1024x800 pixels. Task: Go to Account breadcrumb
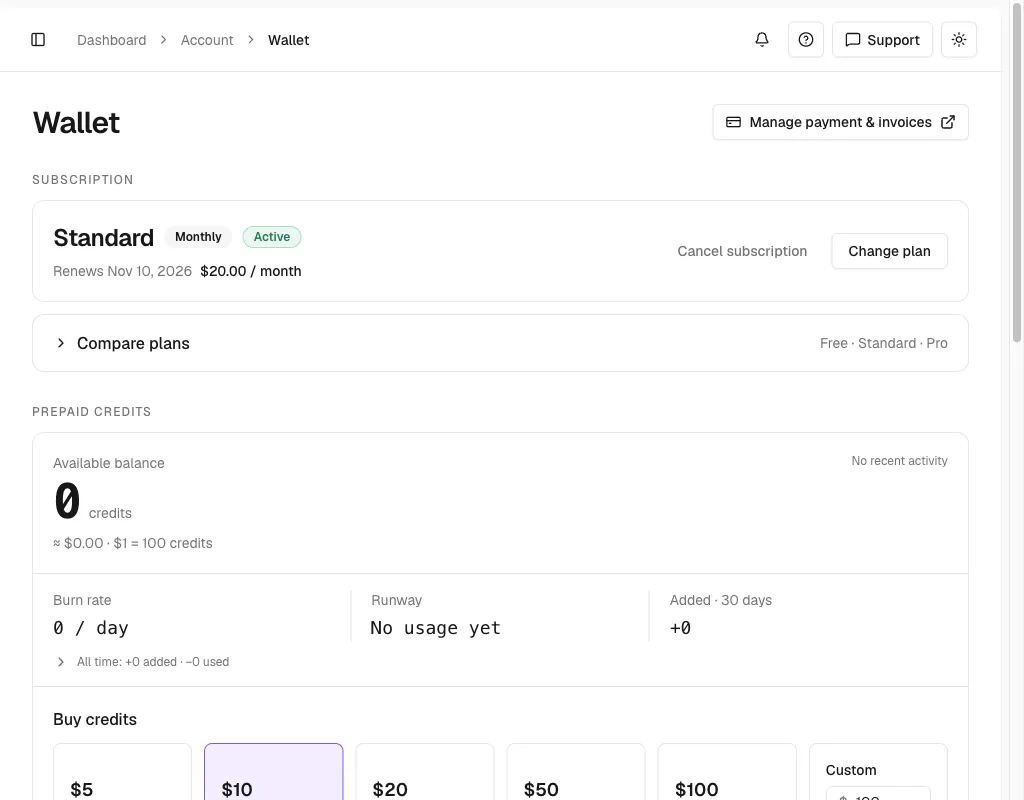pos(207,40)
